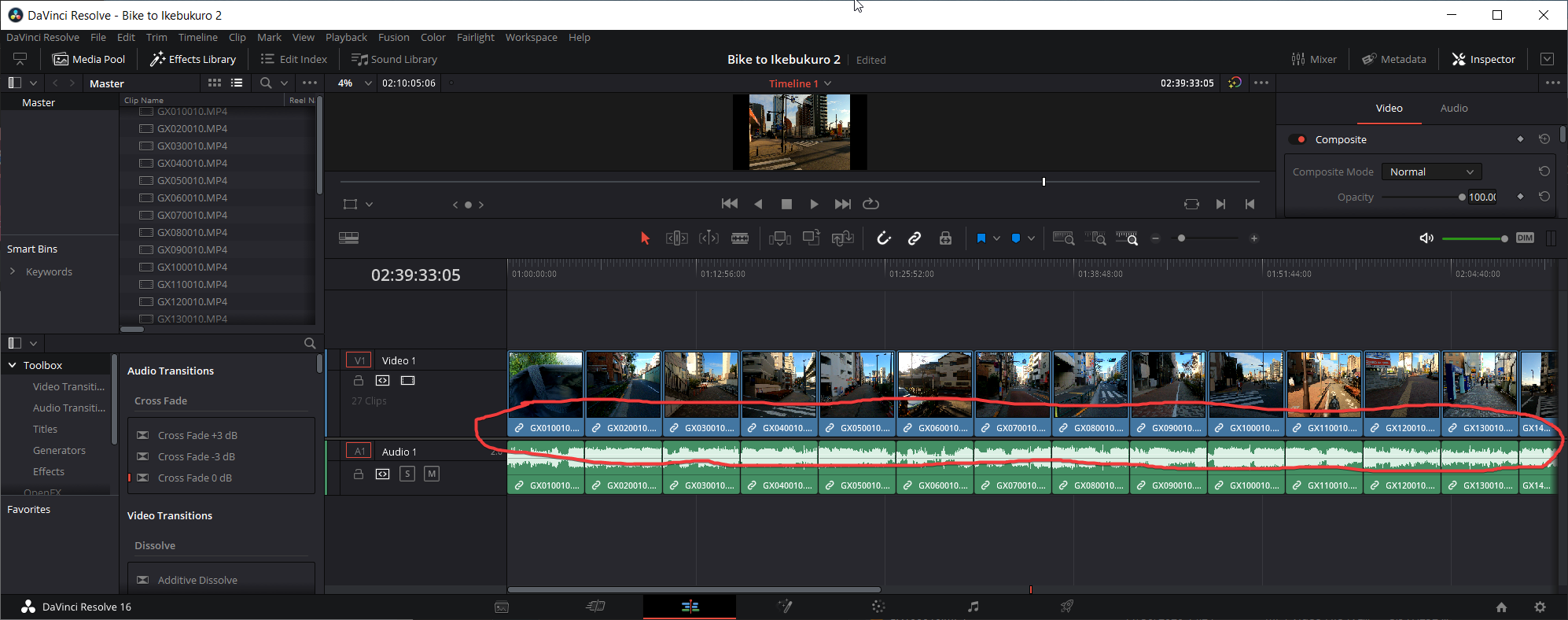
Task: Open the Workspace menu
Action: pyautogui.click(x=532, y=37)
